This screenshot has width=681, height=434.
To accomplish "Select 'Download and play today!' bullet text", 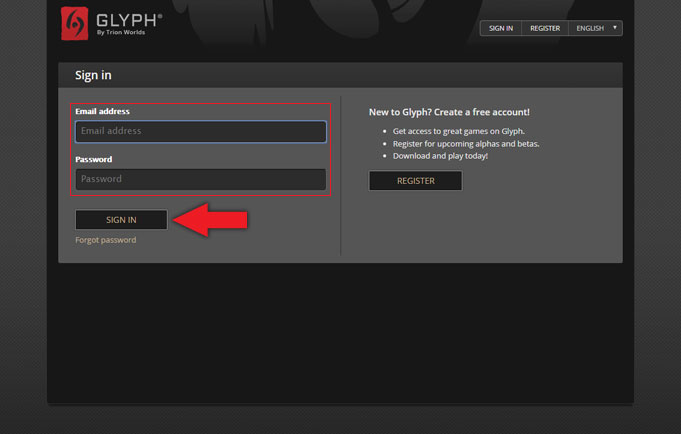I will pyautogui.click(x=440, y=156).
